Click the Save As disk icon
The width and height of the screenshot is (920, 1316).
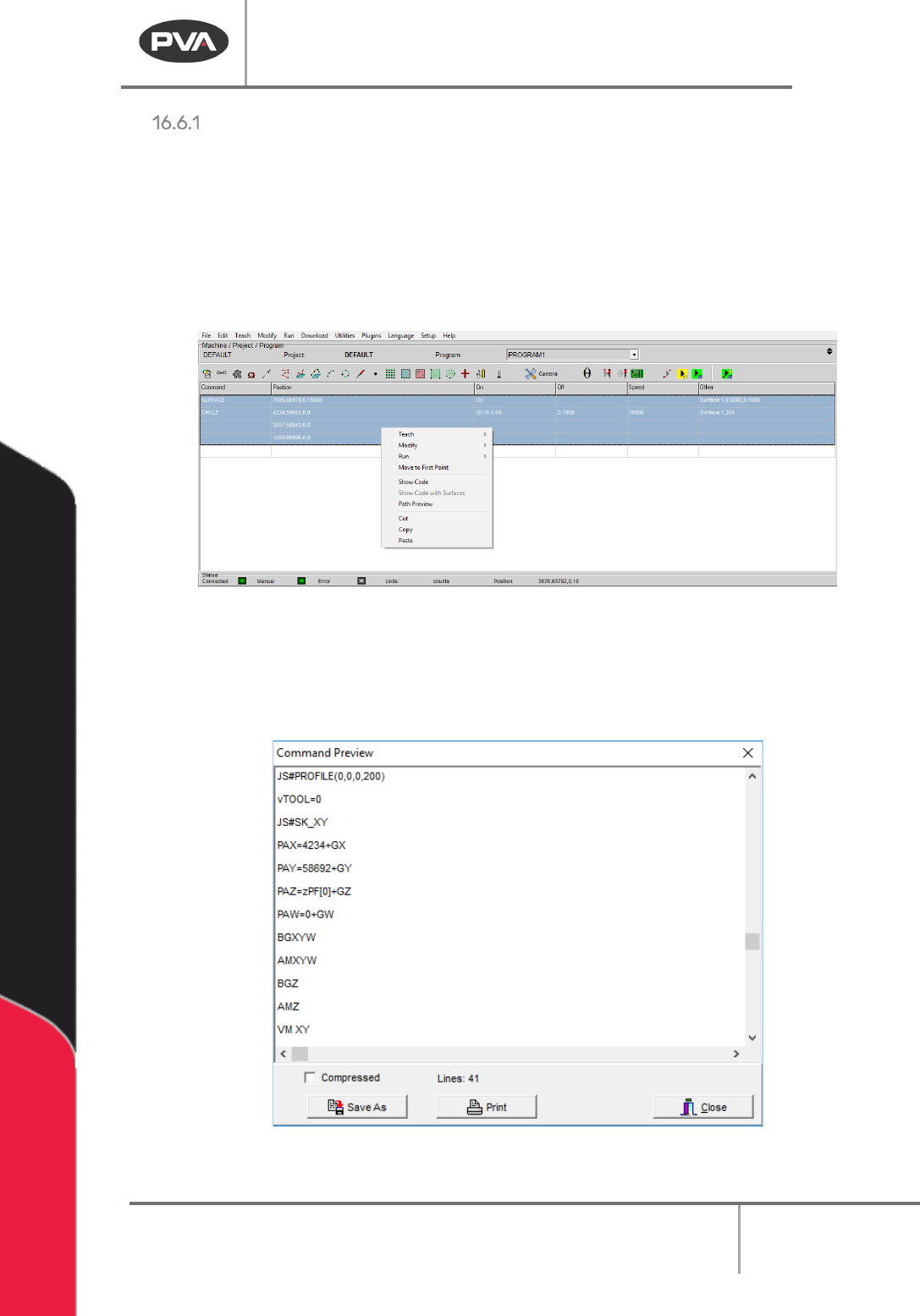tap(336, 1106)
